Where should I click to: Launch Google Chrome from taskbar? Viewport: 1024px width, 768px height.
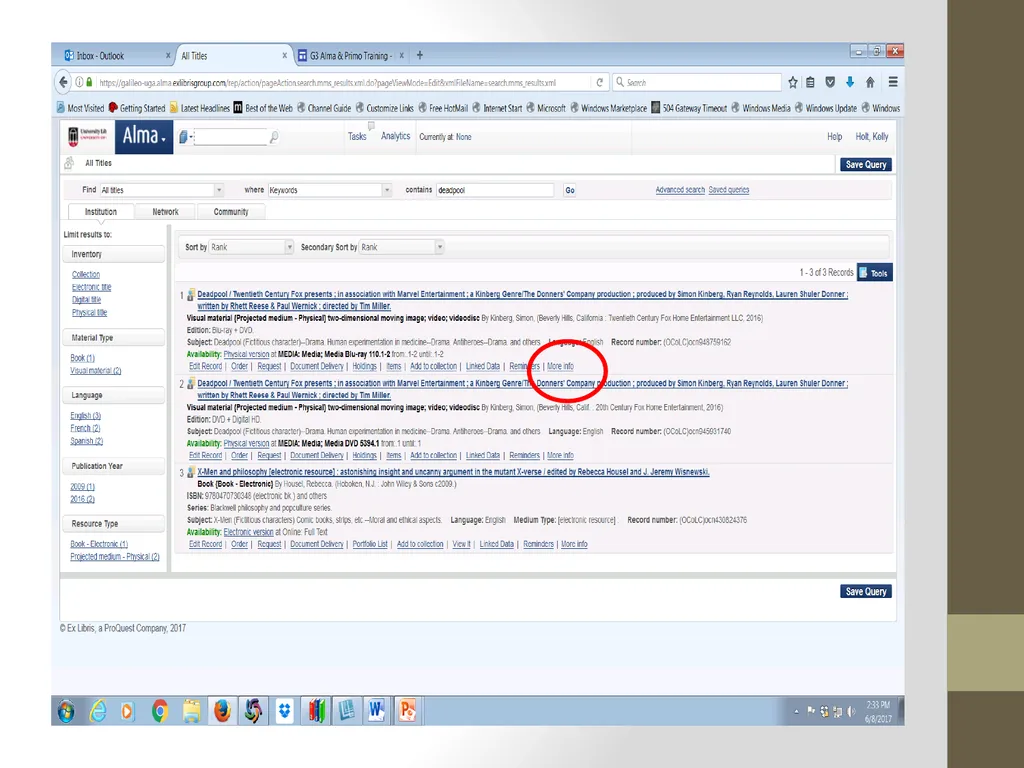[159, 711]
